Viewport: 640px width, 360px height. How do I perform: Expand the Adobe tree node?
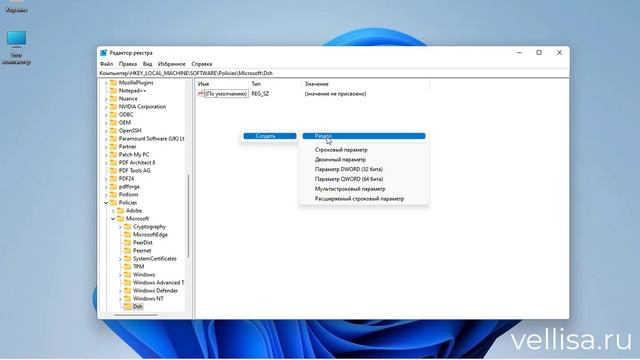pos(113,211)
